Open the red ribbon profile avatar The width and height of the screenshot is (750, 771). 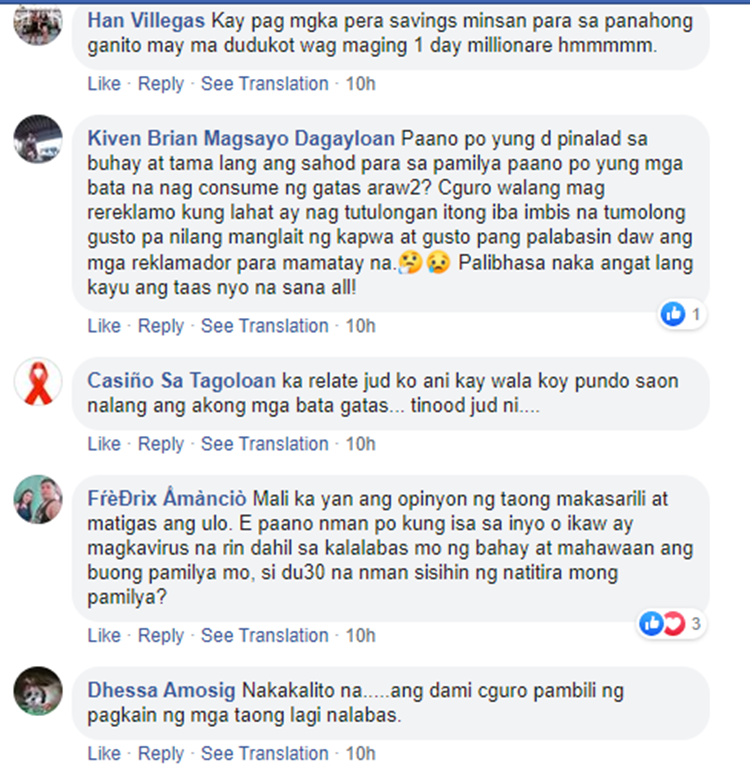[38, 381]
